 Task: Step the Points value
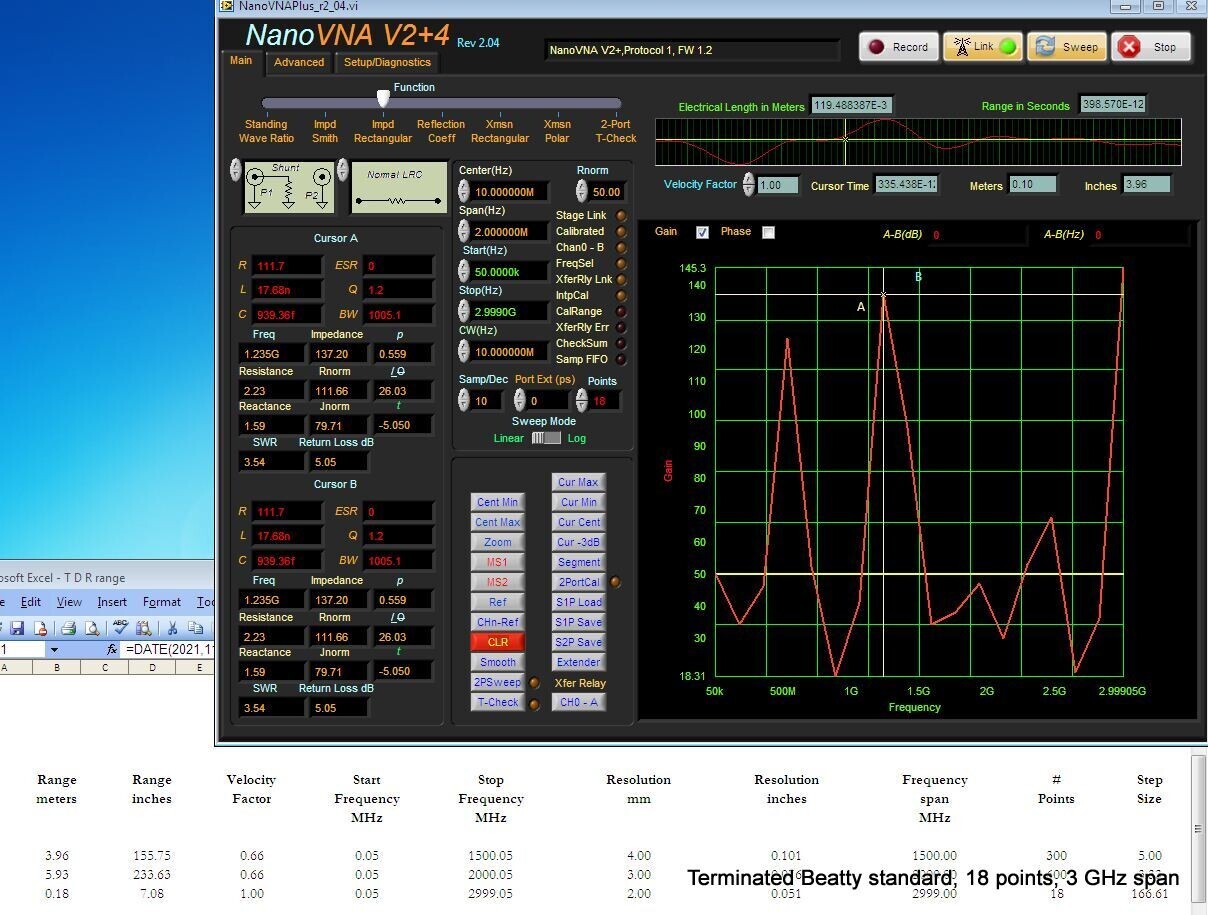point(582,400)
